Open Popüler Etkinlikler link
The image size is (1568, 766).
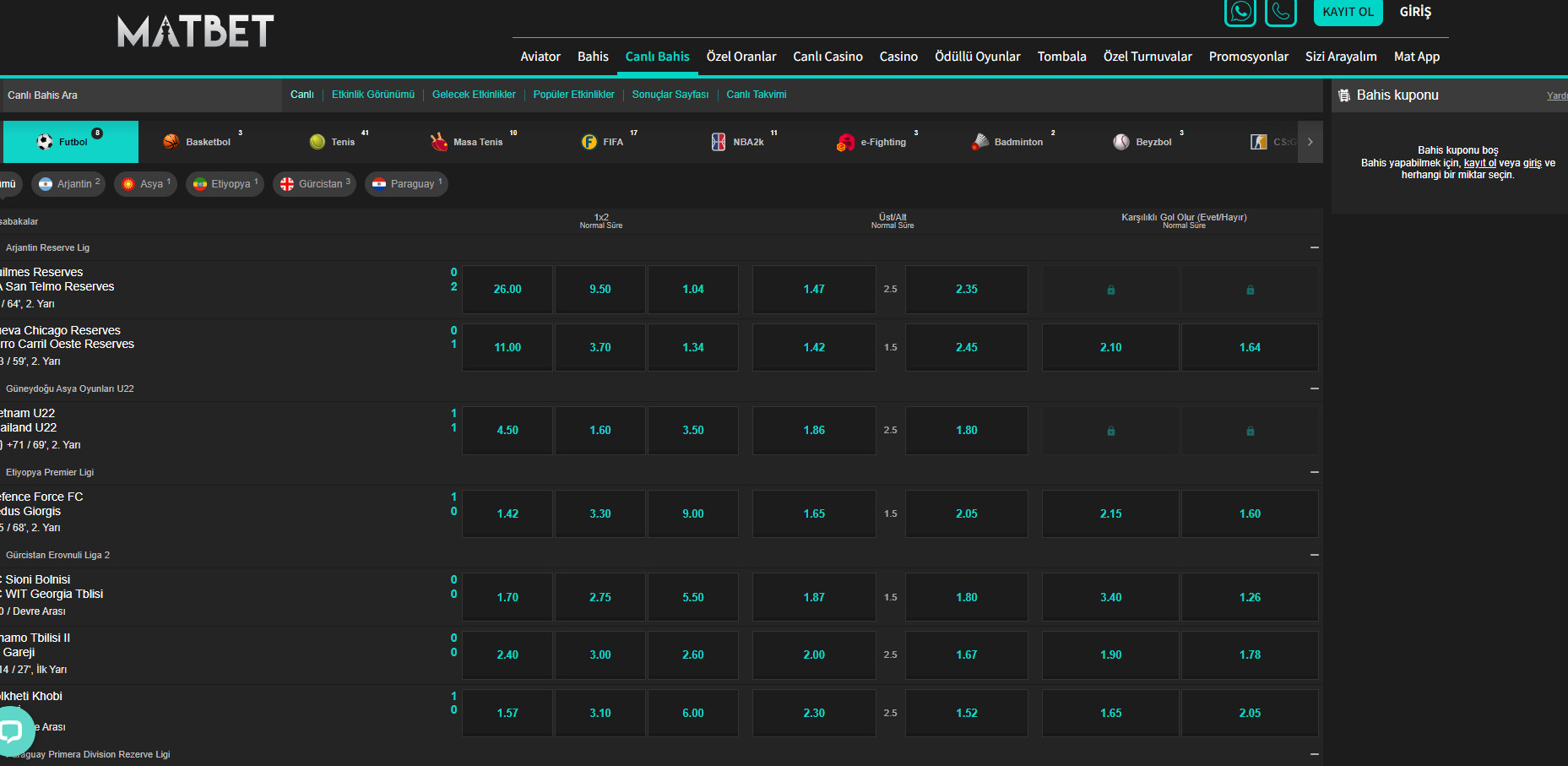click(573, 95)
